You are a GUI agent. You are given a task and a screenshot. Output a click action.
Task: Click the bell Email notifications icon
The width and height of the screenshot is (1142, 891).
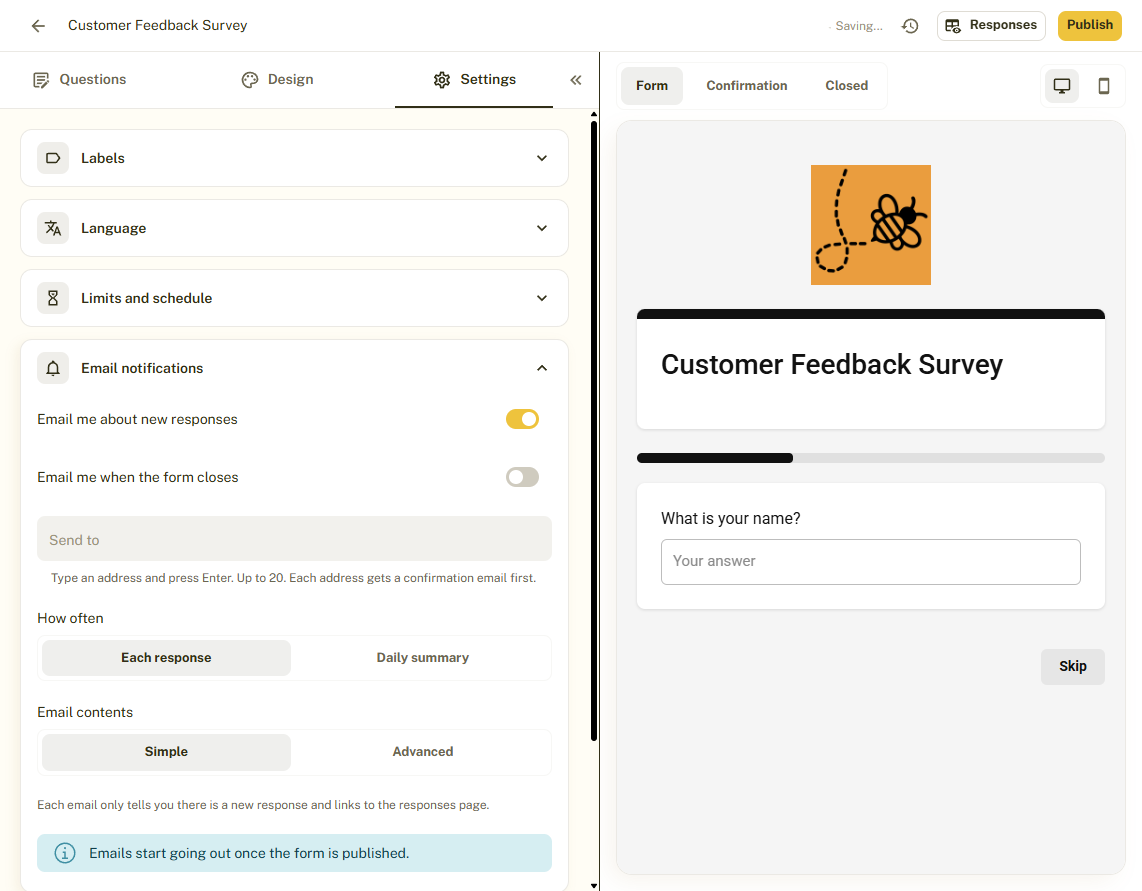tap(53, 368)
